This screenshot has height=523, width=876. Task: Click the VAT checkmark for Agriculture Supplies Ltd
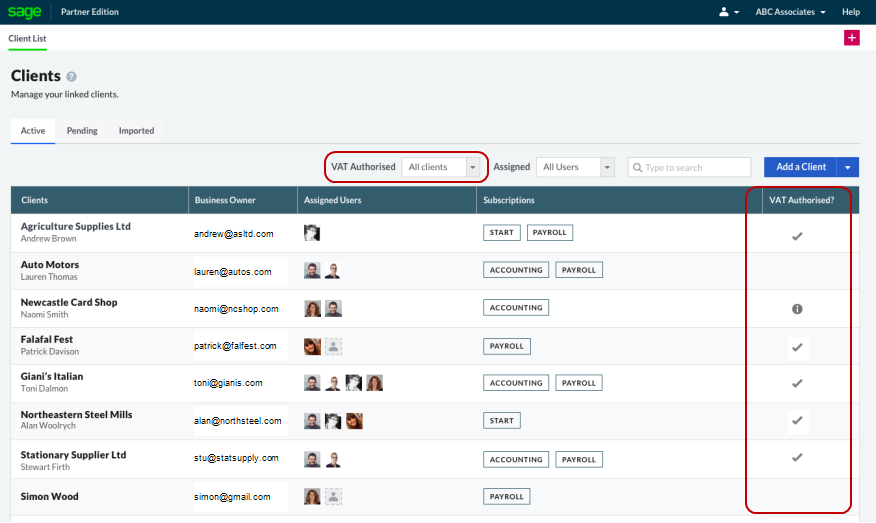[797, 236]
